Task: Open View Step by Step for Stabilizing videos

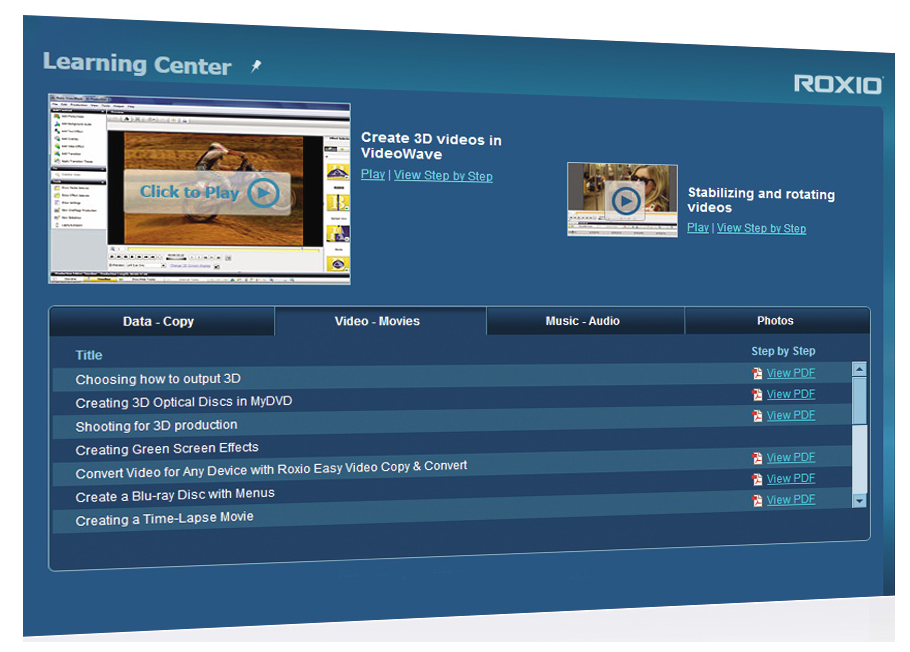Action: pyautogui.click(x=761, y=228)
